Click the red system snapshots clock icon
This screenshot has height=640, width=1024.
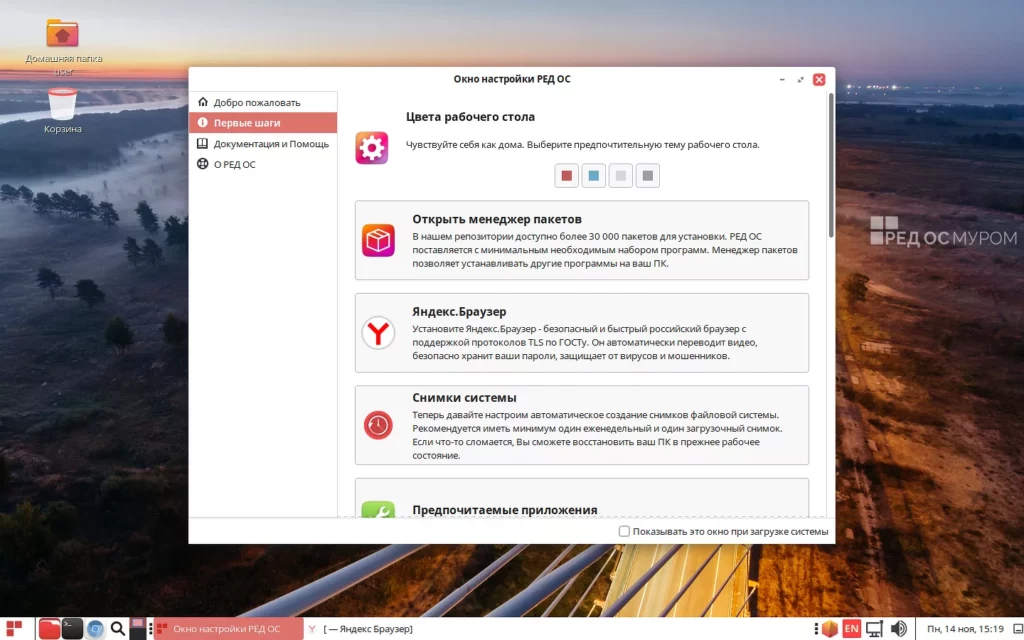click(378, 425)
